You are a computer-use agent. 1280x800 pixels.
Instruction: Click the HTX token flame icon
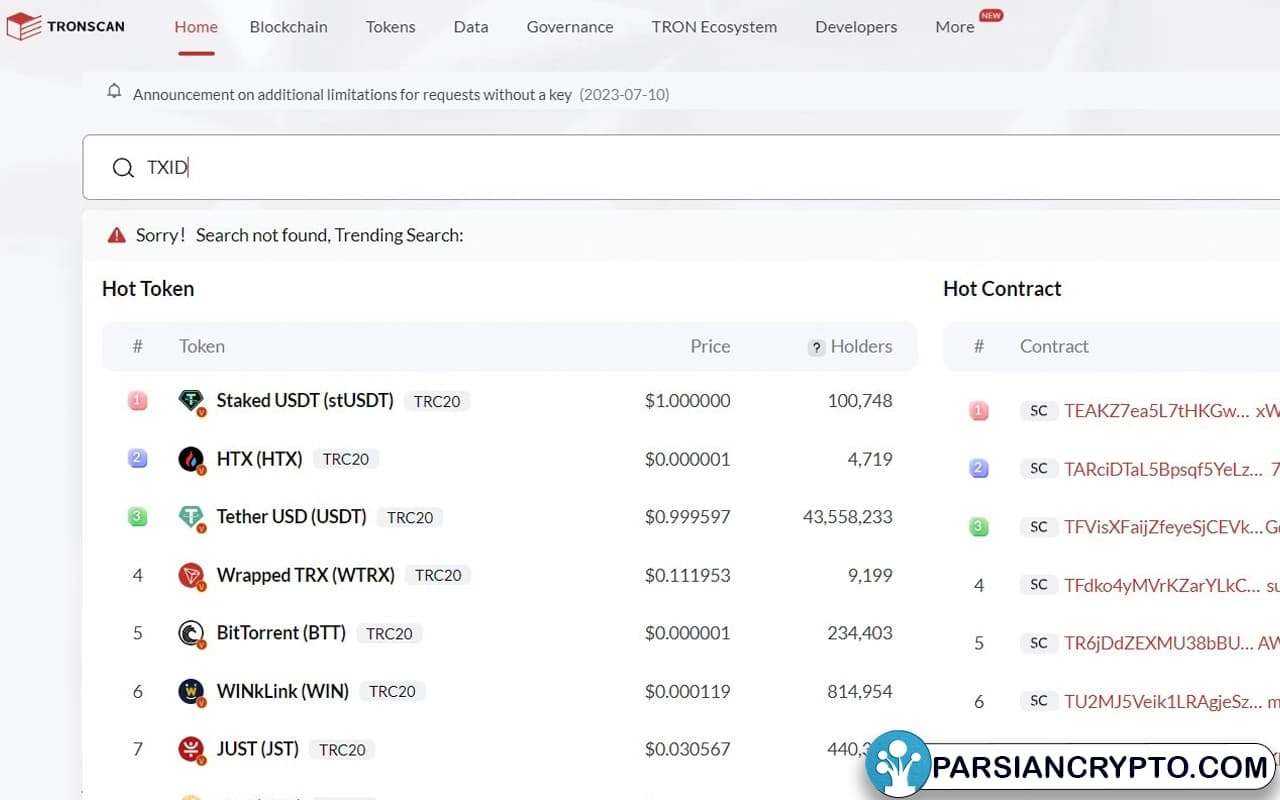pyautogui.click(x=191, y=459)
